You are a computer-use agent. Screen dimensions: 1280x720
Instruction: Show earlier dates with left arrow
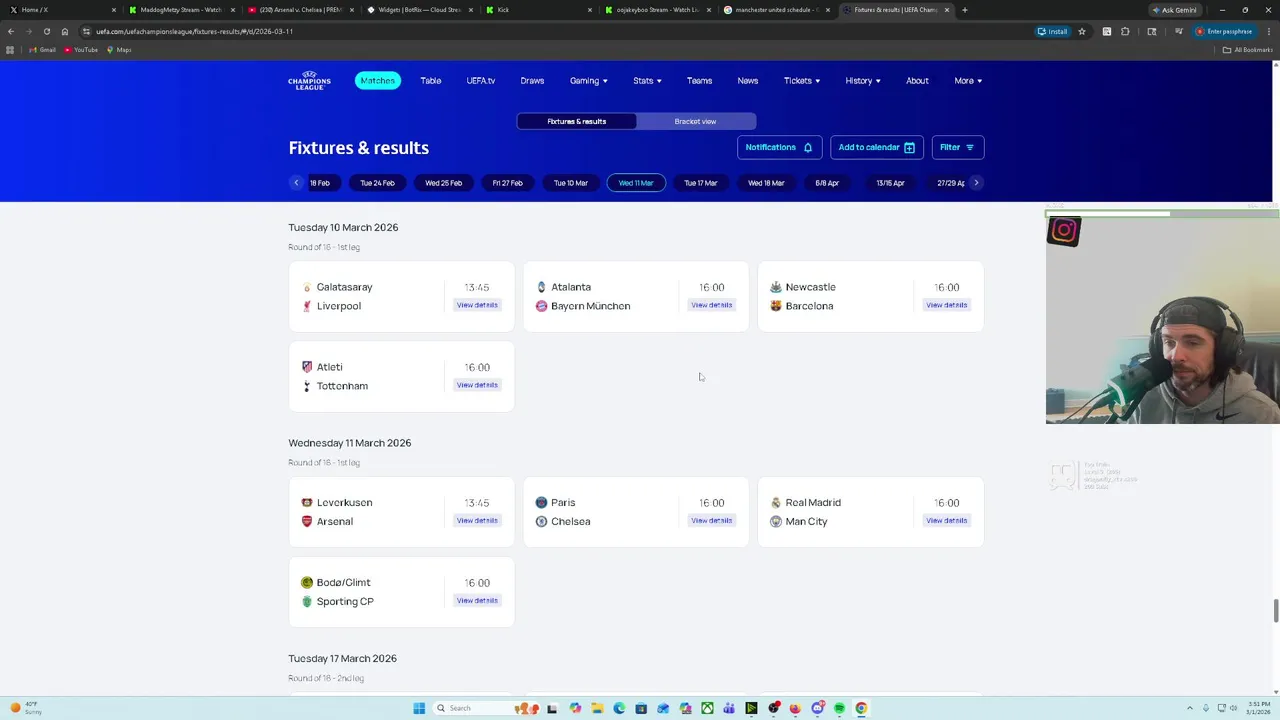coord(296,183)
